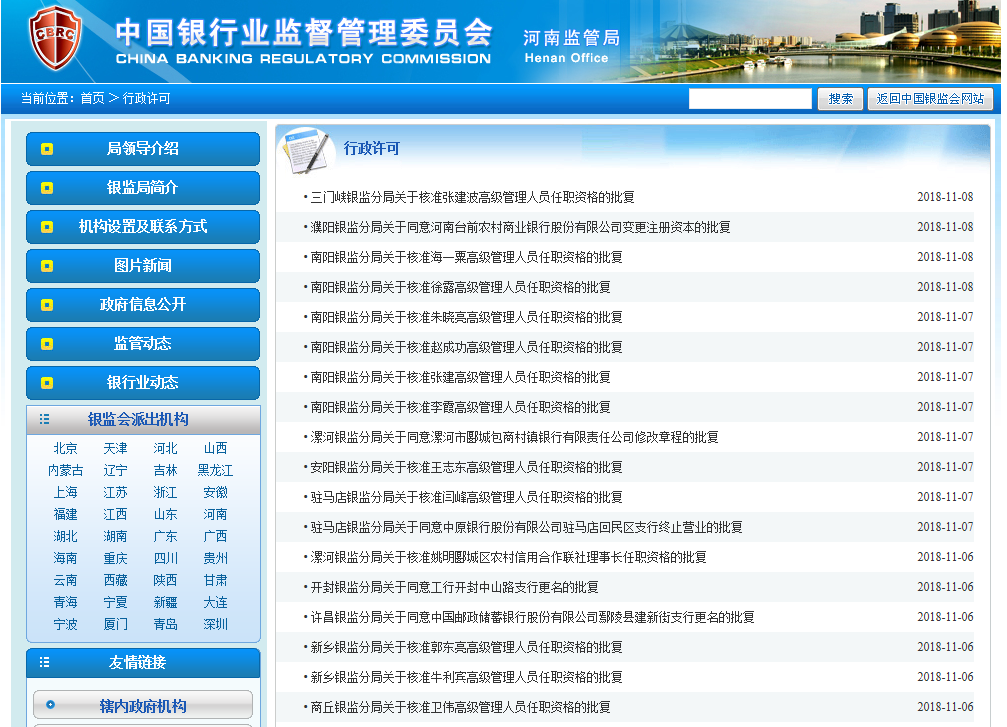Click the CBRC shield logo
1007x727 pixels.
53,39
